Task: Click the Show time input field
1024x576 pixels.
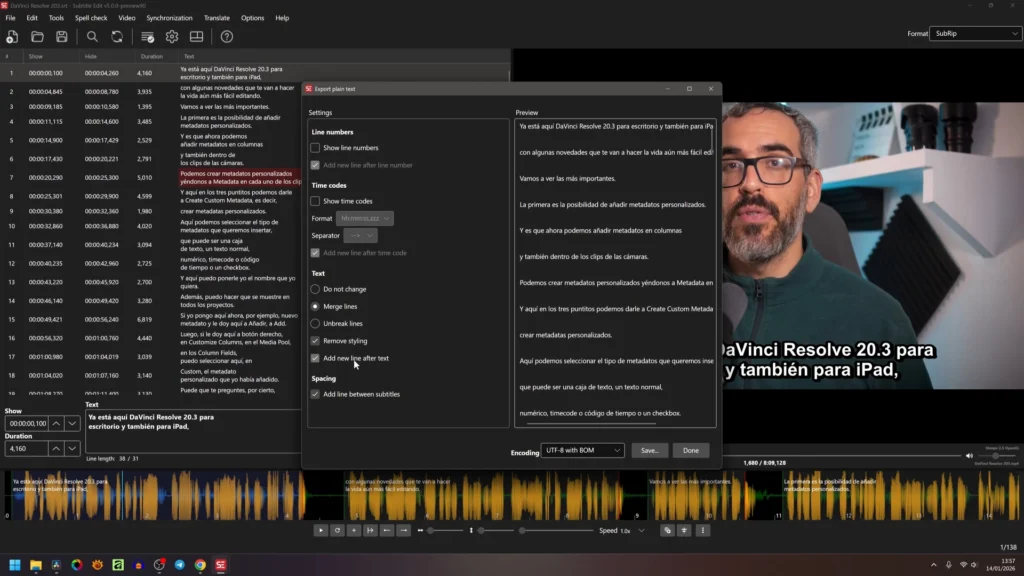Action: (27, 423)
